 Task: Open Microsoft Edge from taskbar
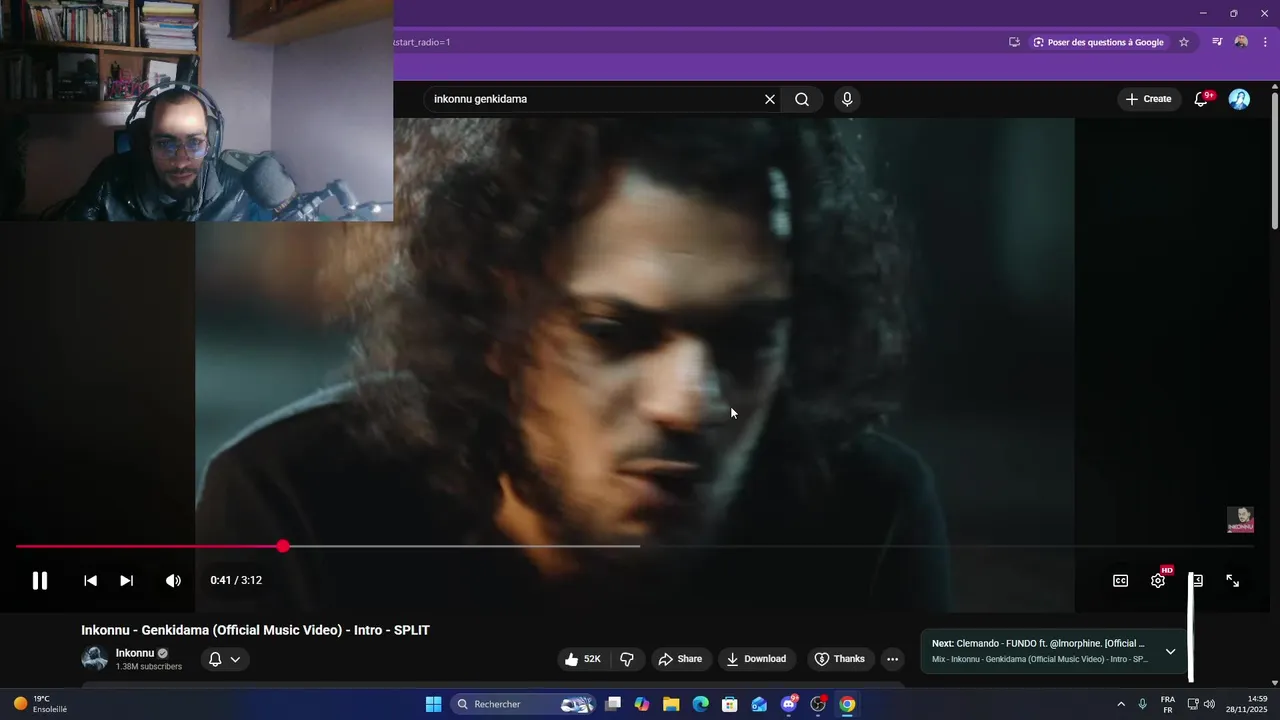(700, 704)
